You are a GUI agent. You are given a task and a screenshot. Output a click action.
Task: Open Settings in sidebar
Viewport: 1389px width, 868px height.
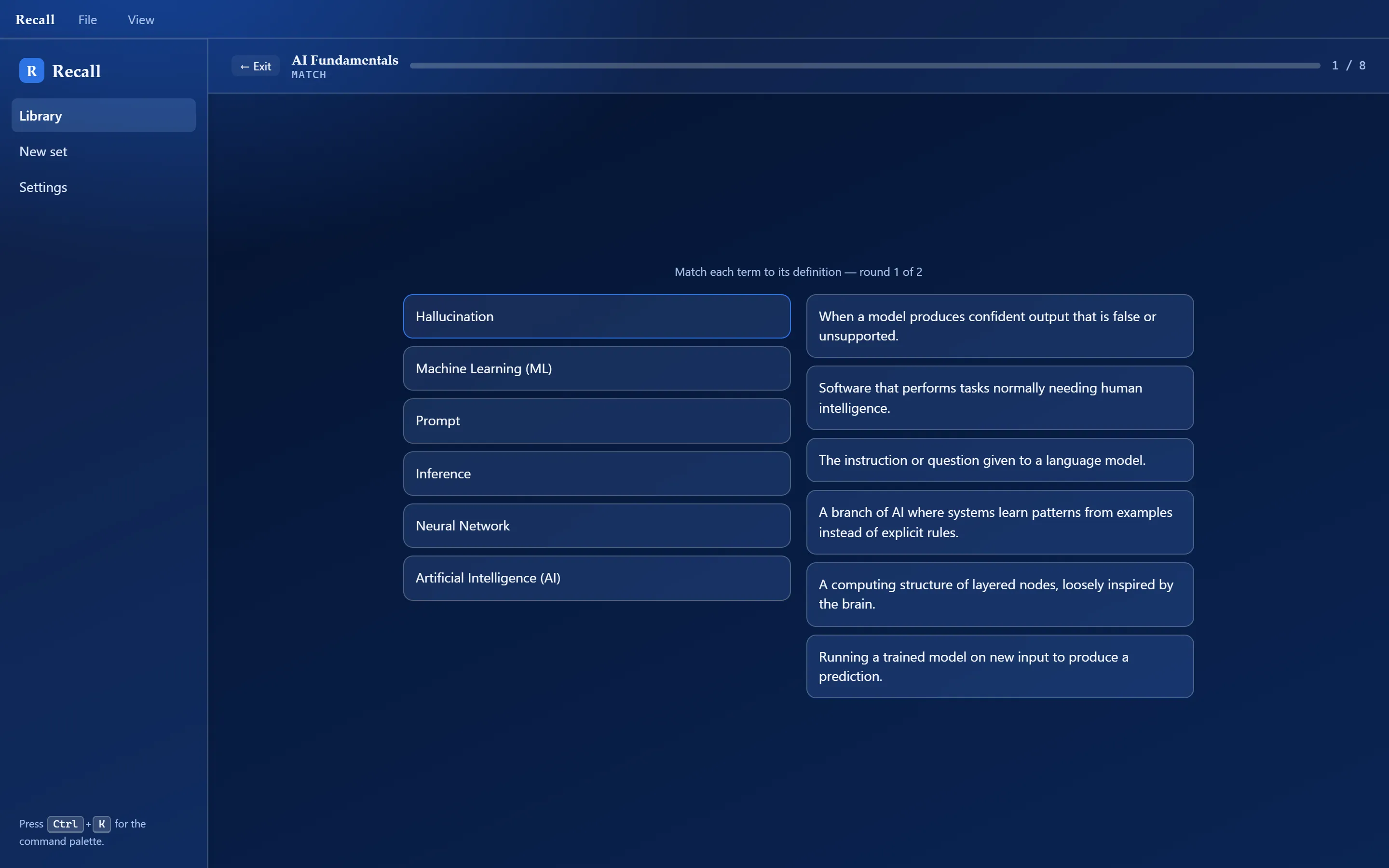click(x=103, y=187)
